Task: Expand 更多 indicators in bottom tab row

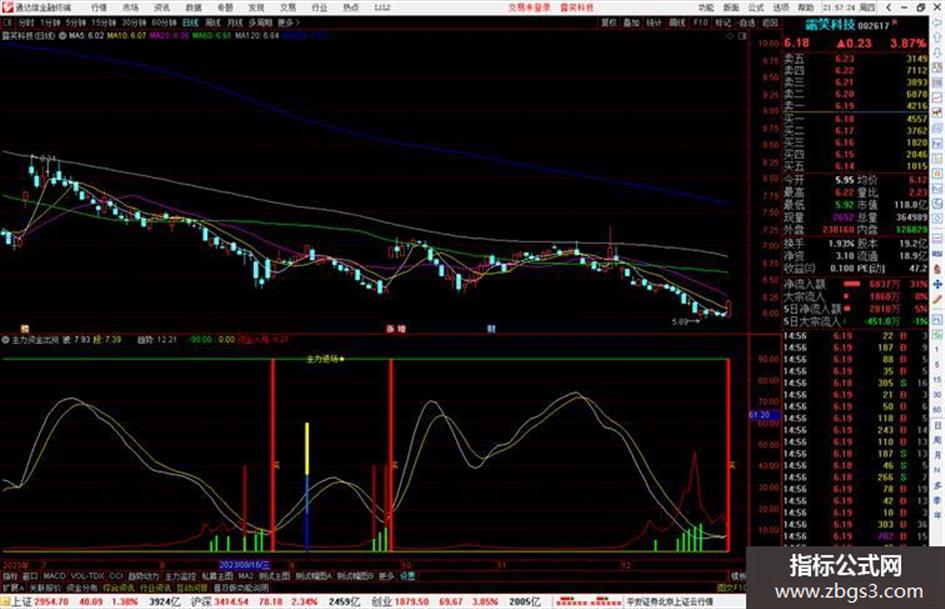Action: 386,576
